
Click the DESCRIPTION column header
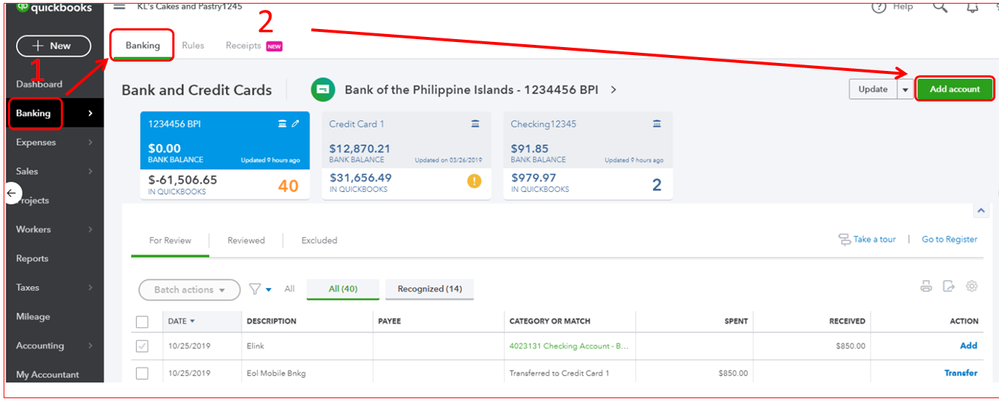pos(271,321)
